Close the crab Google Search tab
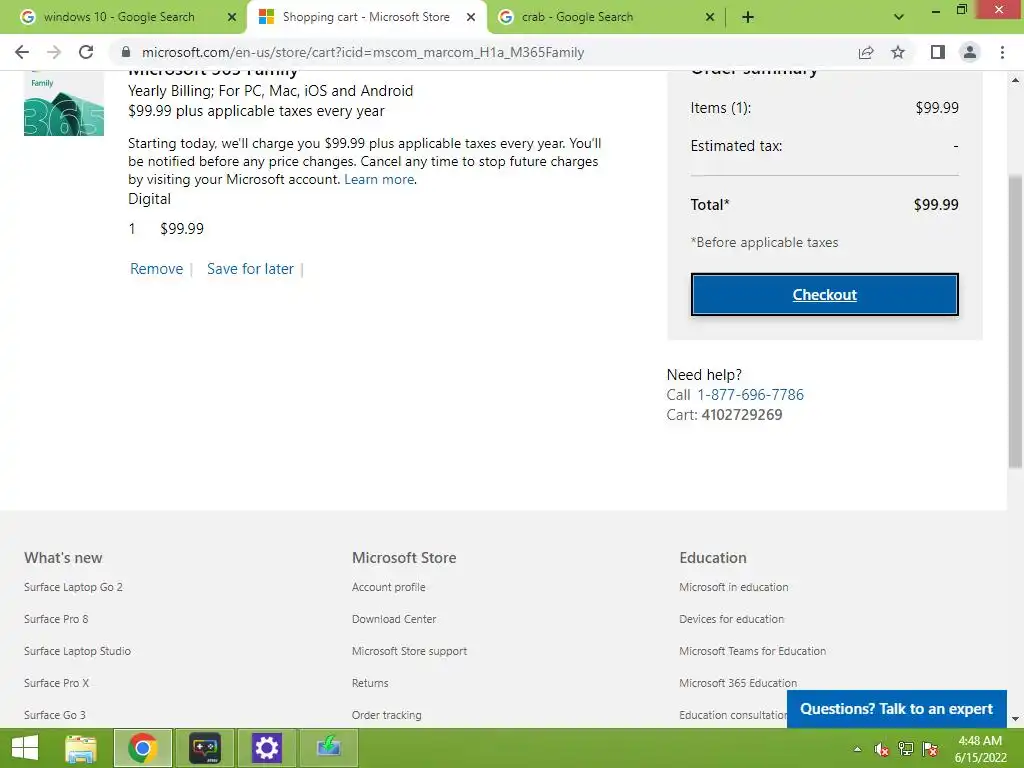Viewport: 1024px width, 768px height. 710,17
